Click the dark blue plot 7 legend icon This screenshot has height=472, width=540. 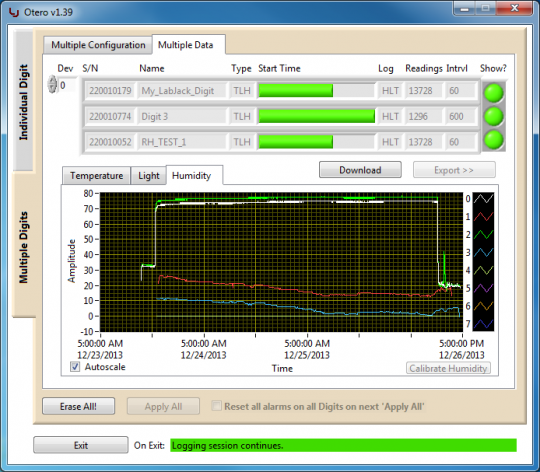(x=484, y=324)
